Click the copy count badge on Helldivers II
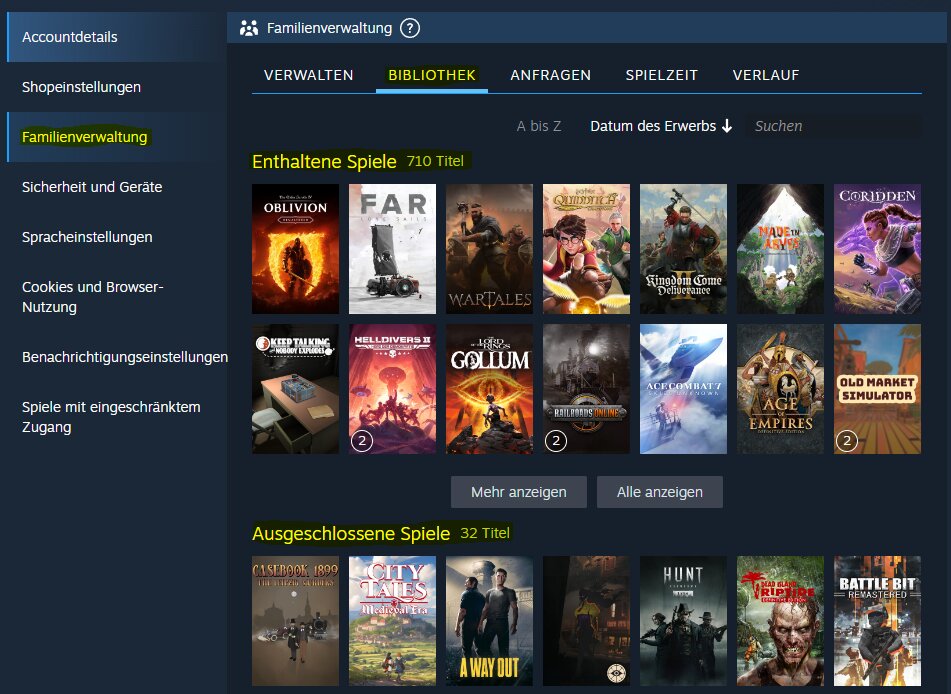Viewport: 951px width, 694px height. (362, 440)
